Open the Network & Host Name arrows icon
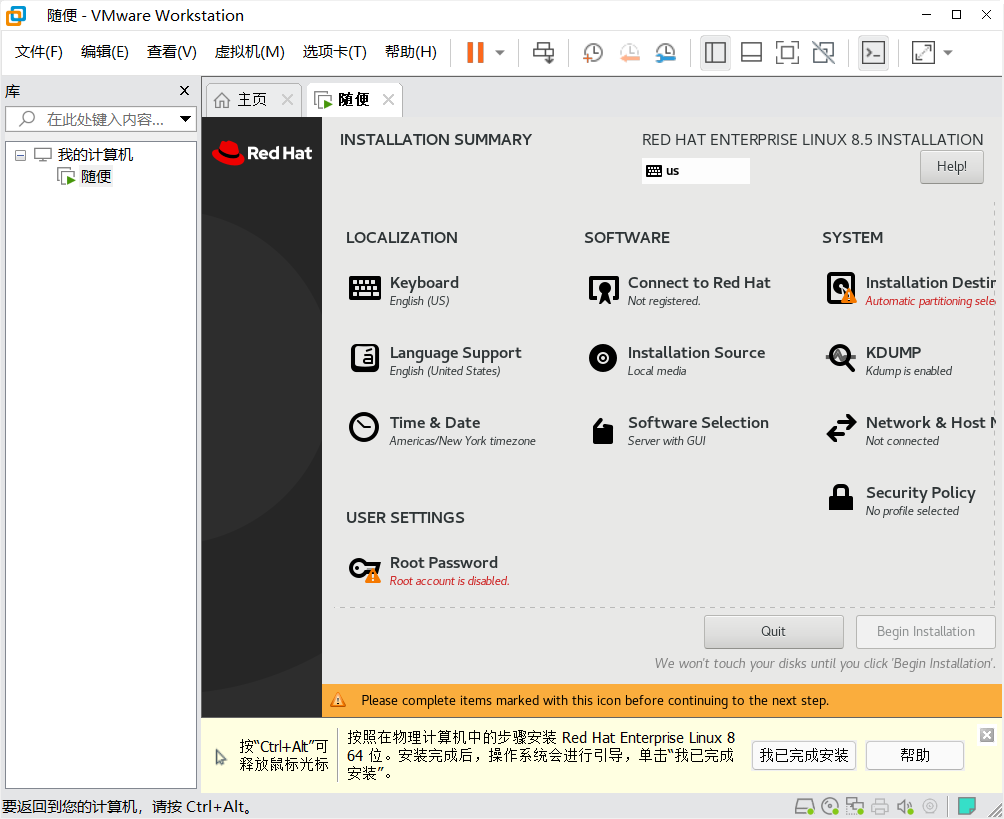Viewport: 1004px width, 819px height. coord(841,428)
